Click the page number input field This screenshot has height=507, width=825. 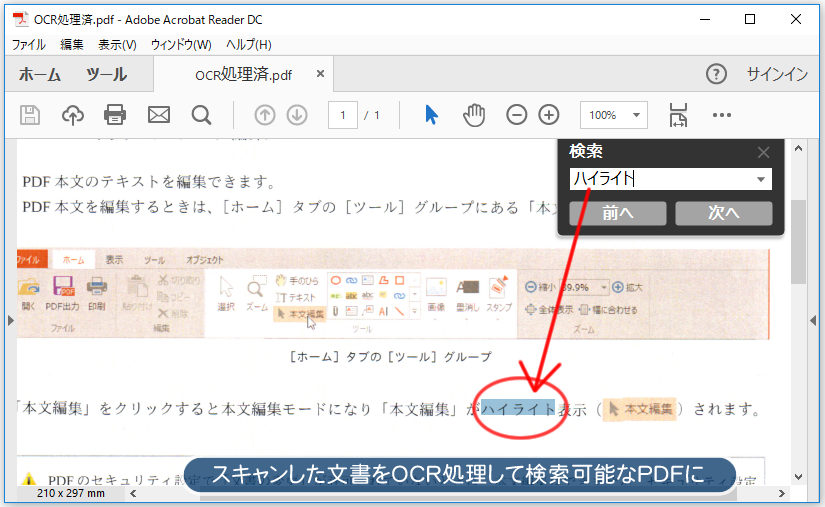[x=343, y=115]
